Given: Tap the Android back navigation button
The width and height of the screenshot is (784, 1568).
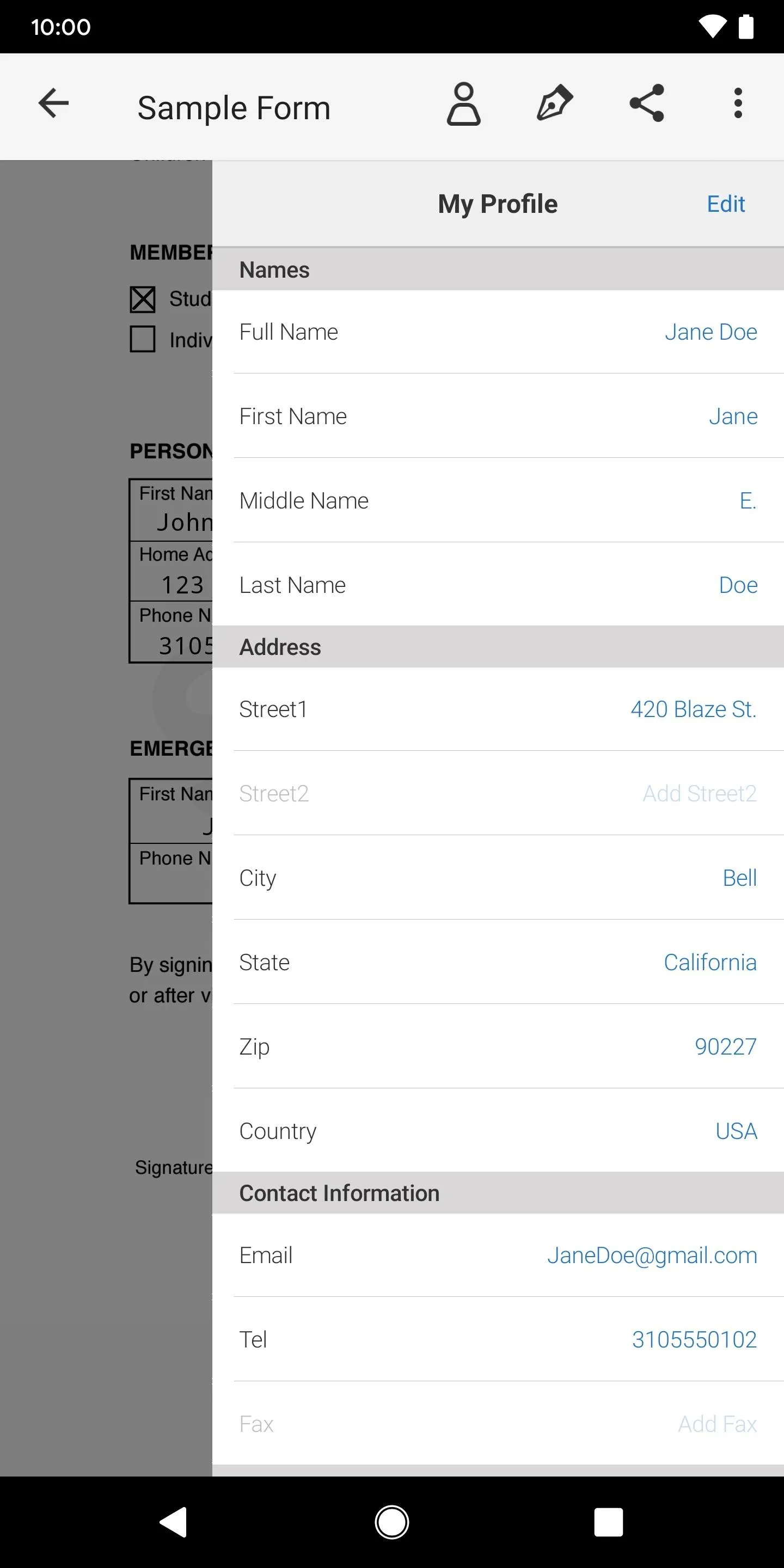Looking at the screenshot, I should pyautogui.click(x=174, y=1522).
